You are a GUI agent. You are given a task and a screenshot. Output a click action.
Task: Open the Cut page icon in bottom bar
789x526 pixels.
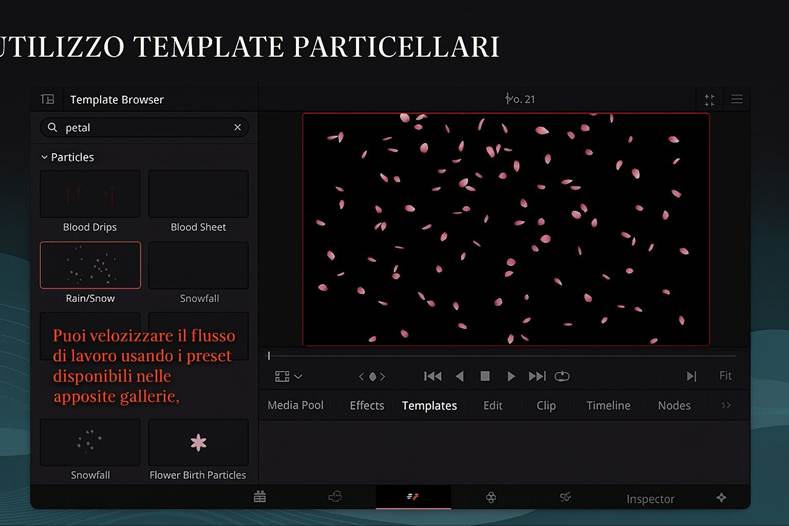point(335,497)
